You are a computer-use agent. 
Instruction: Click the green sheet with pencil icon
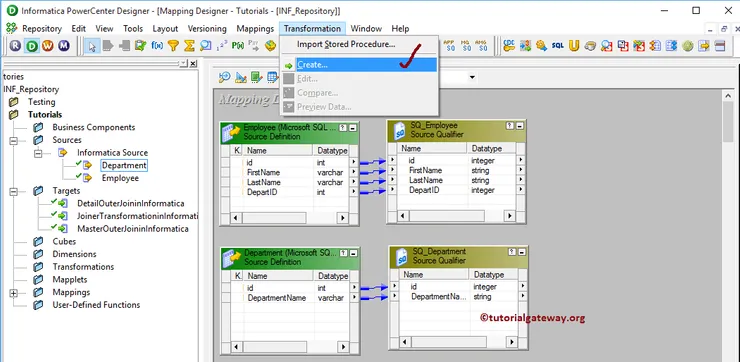point(256,77)
